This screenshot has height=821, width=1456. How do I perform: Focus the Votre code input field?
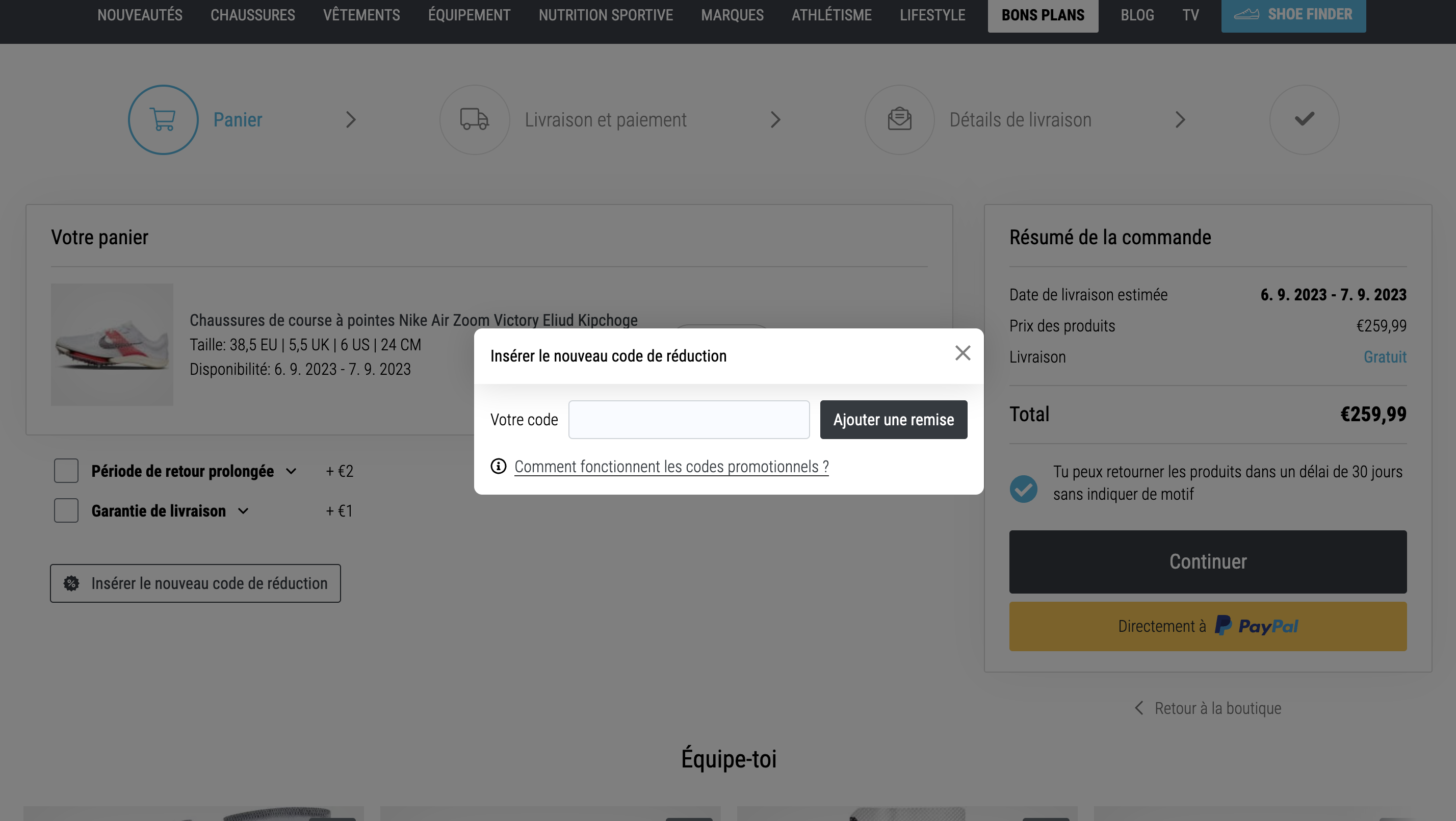[x=689, y=420]
